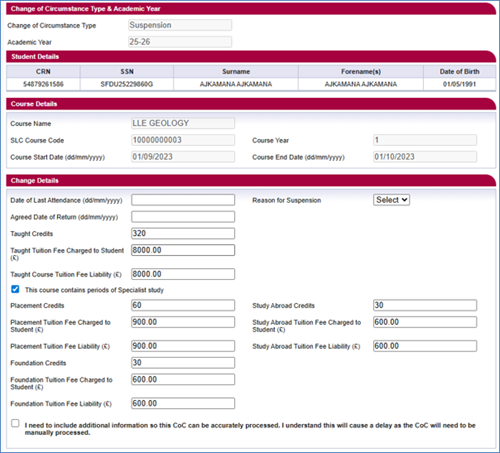Screen dimensions: 500x453
Task: Select the Study Abroad Credits field
Action: pyautogui.click(x=425, y=305)
